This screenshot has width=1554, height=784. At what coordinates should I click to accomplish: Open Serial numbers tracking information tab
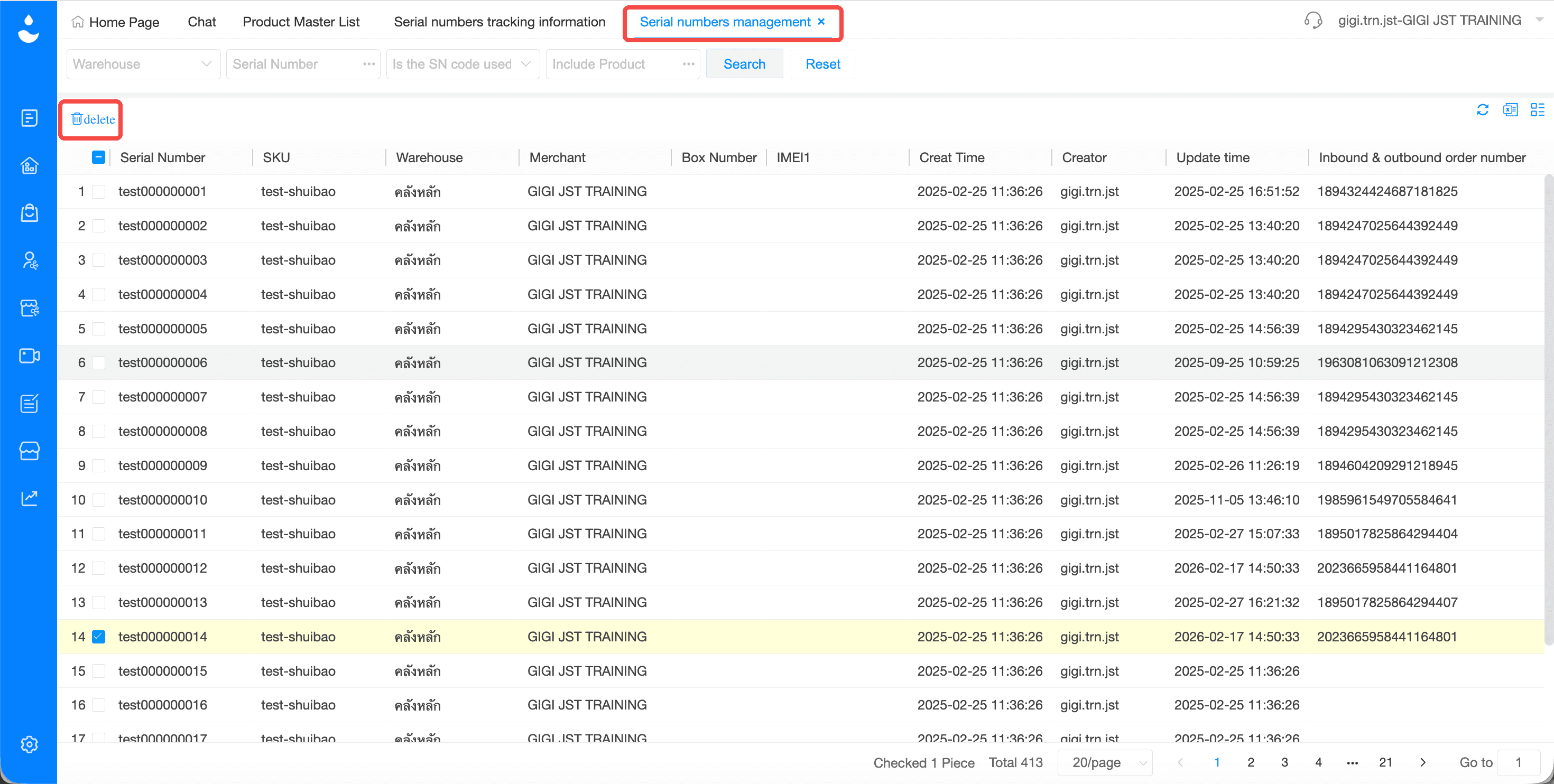coord(499,22)
